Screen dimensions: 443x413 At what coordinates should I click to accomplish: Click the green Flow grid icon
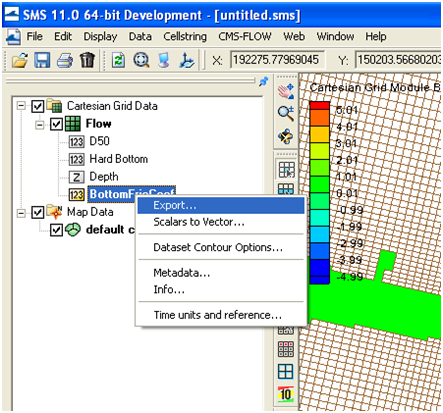point(73,124)
